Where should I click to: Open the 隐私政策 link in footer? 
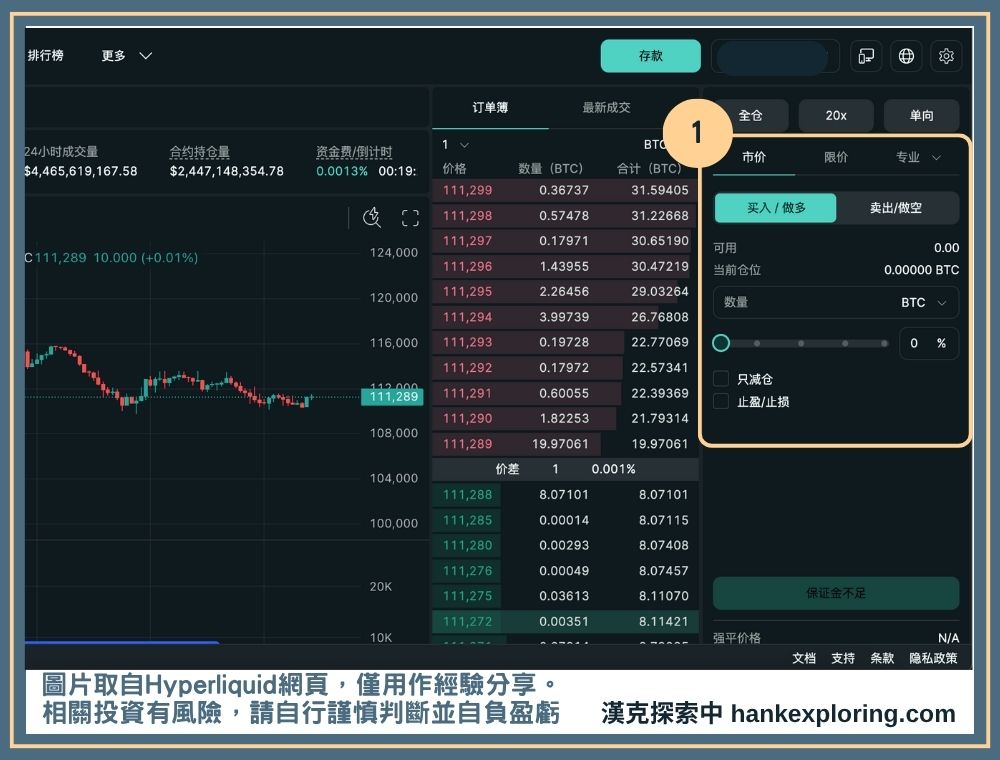pos(933,658)
